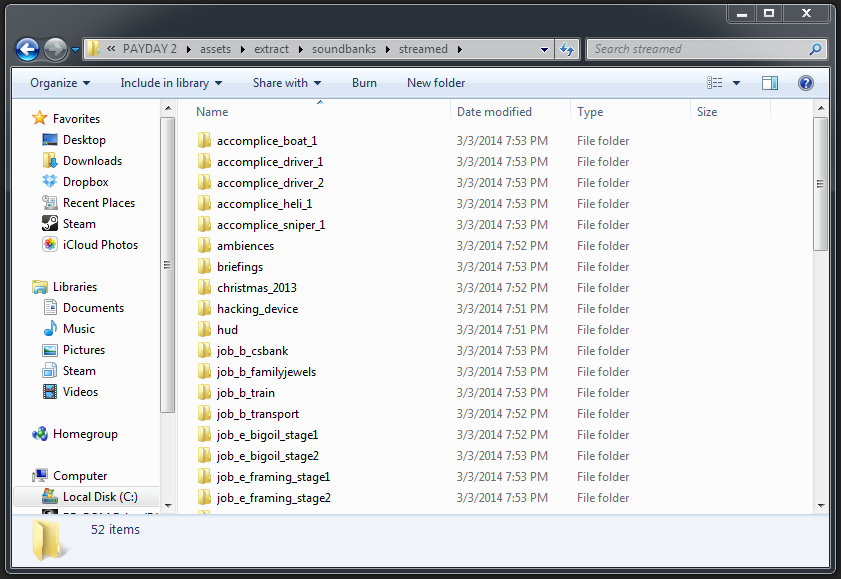Select the job_e_framing_stage2 folder
Image resolution: width=841 pixels, height=579 pixels.
click(x=274, y=498)
